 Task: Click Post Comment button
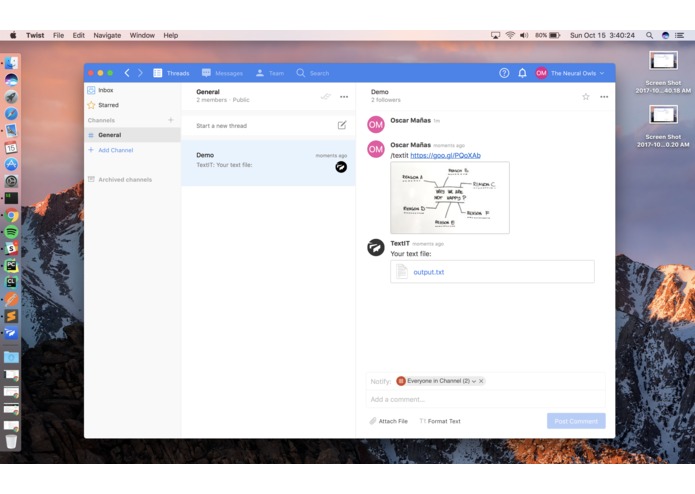pos(576,421)
